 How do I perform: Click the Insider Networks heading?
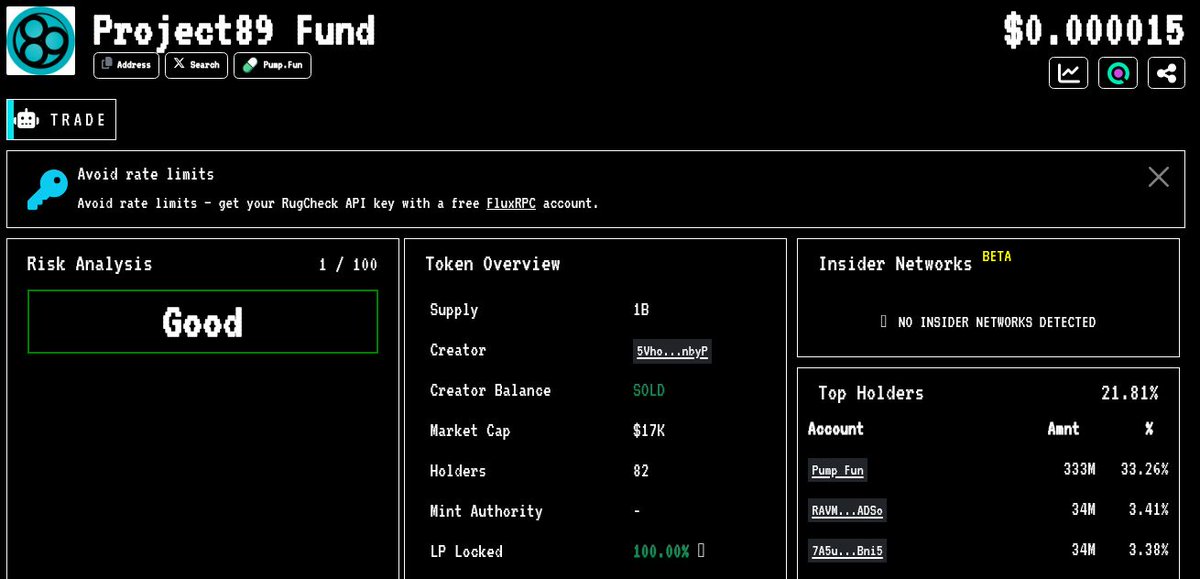(x=895, y=264)
